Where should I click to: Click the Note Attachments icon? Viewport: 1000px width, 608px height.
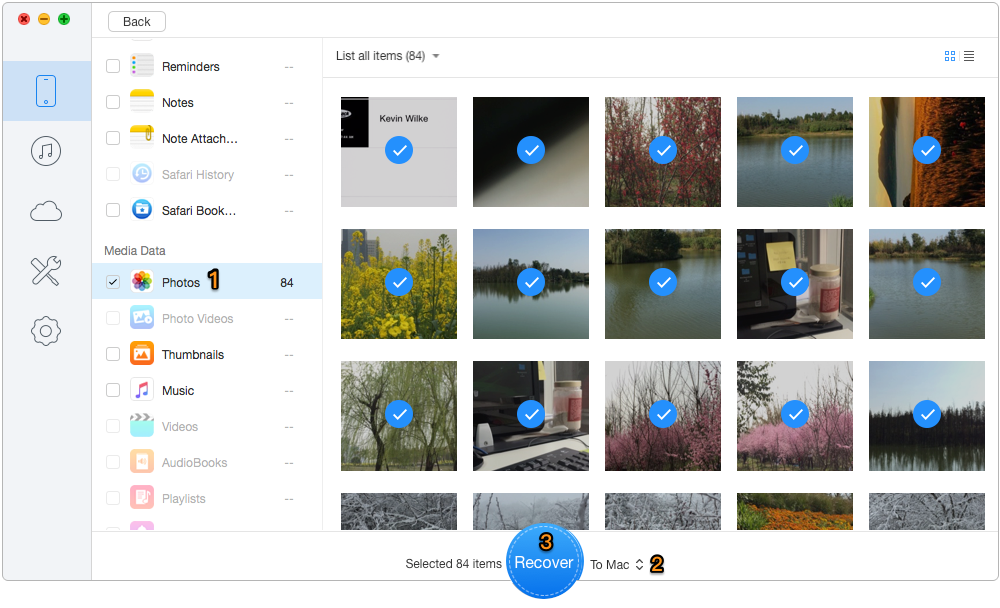pyautogui.click(x=142, y=138)
